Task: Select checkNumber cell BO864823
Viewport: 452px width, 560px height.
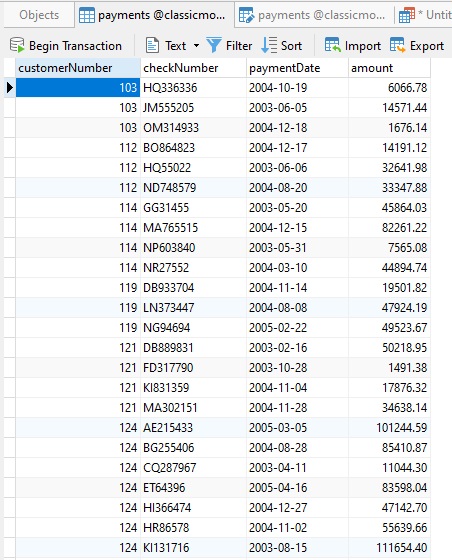Action: click(193, 148)
